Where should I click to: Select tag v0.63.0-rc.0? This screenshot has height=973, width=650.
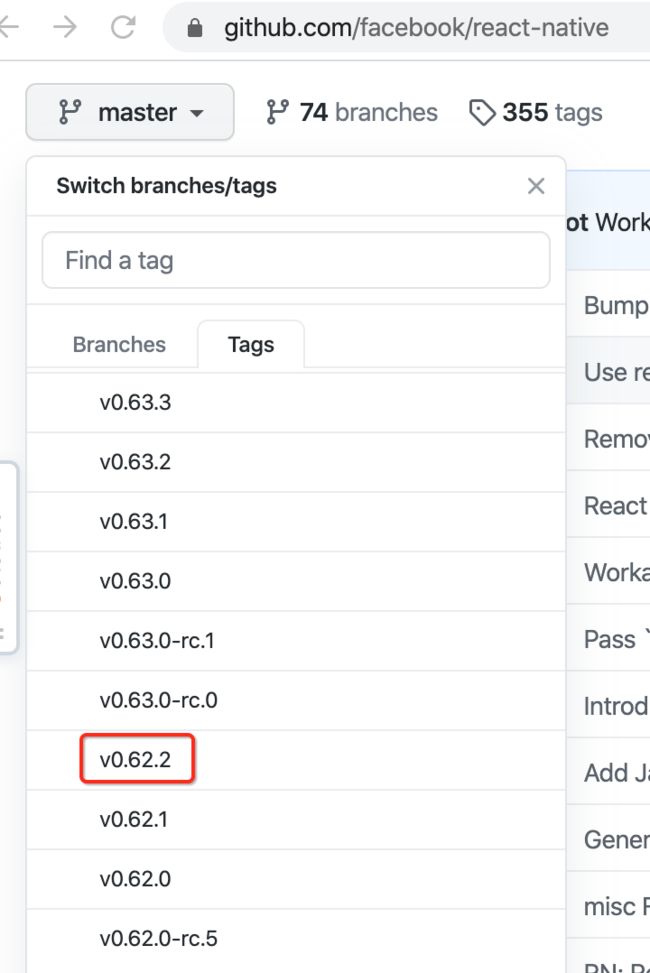[x=296, y=700]
